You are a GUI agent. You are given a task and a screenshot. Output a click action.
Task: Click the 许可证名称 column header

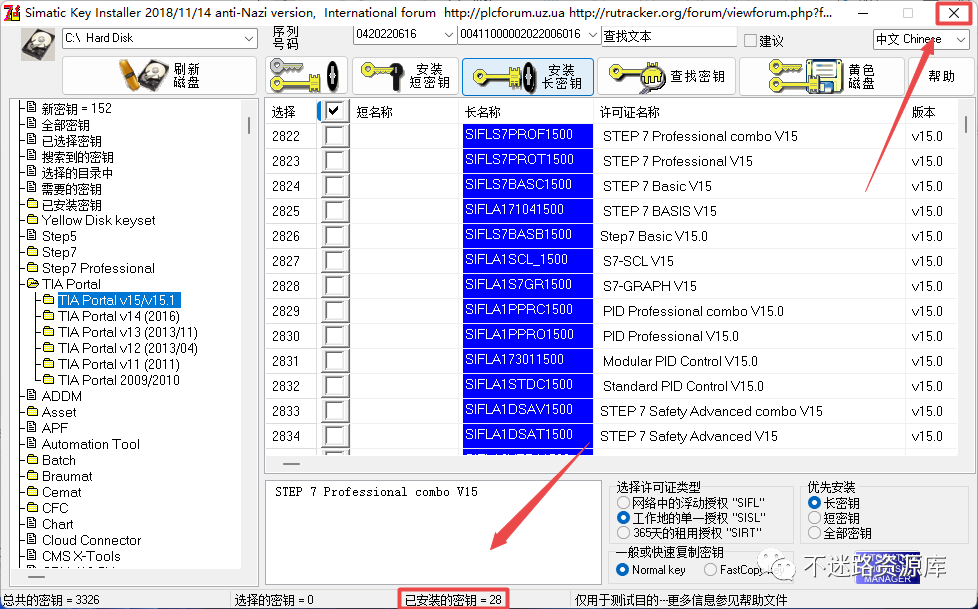[750, 112]
